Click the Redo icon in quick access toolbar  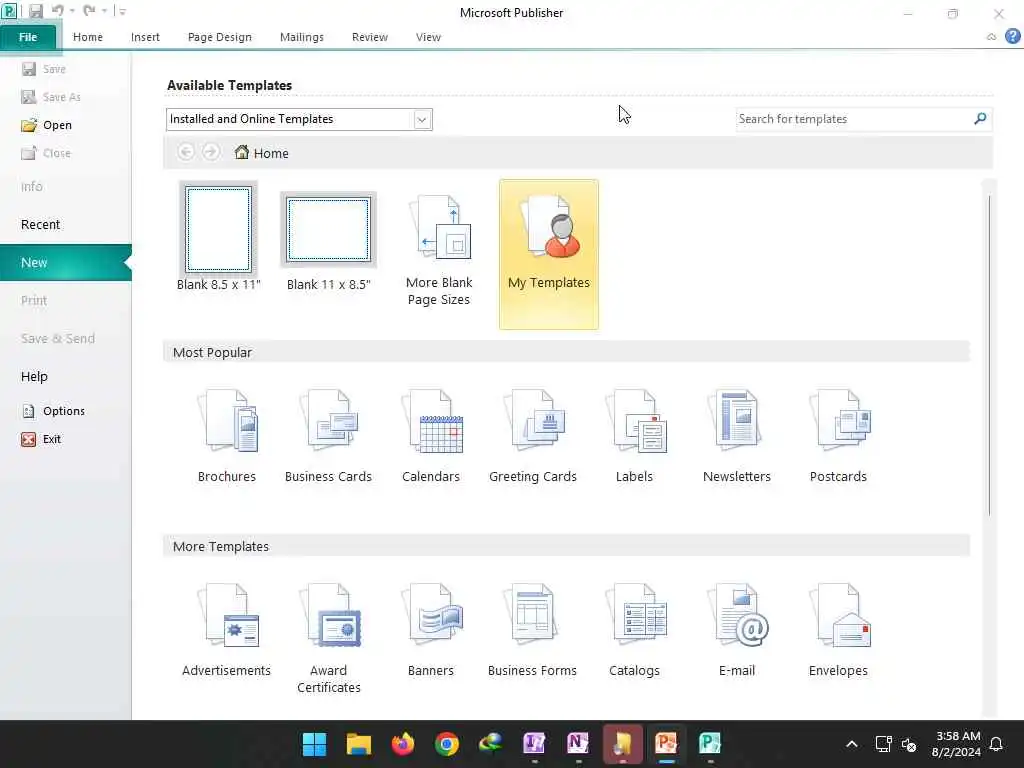[x=89, y=11]
